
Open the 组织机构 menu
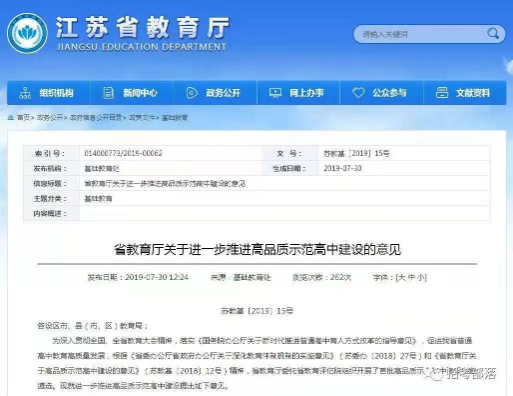49,93
